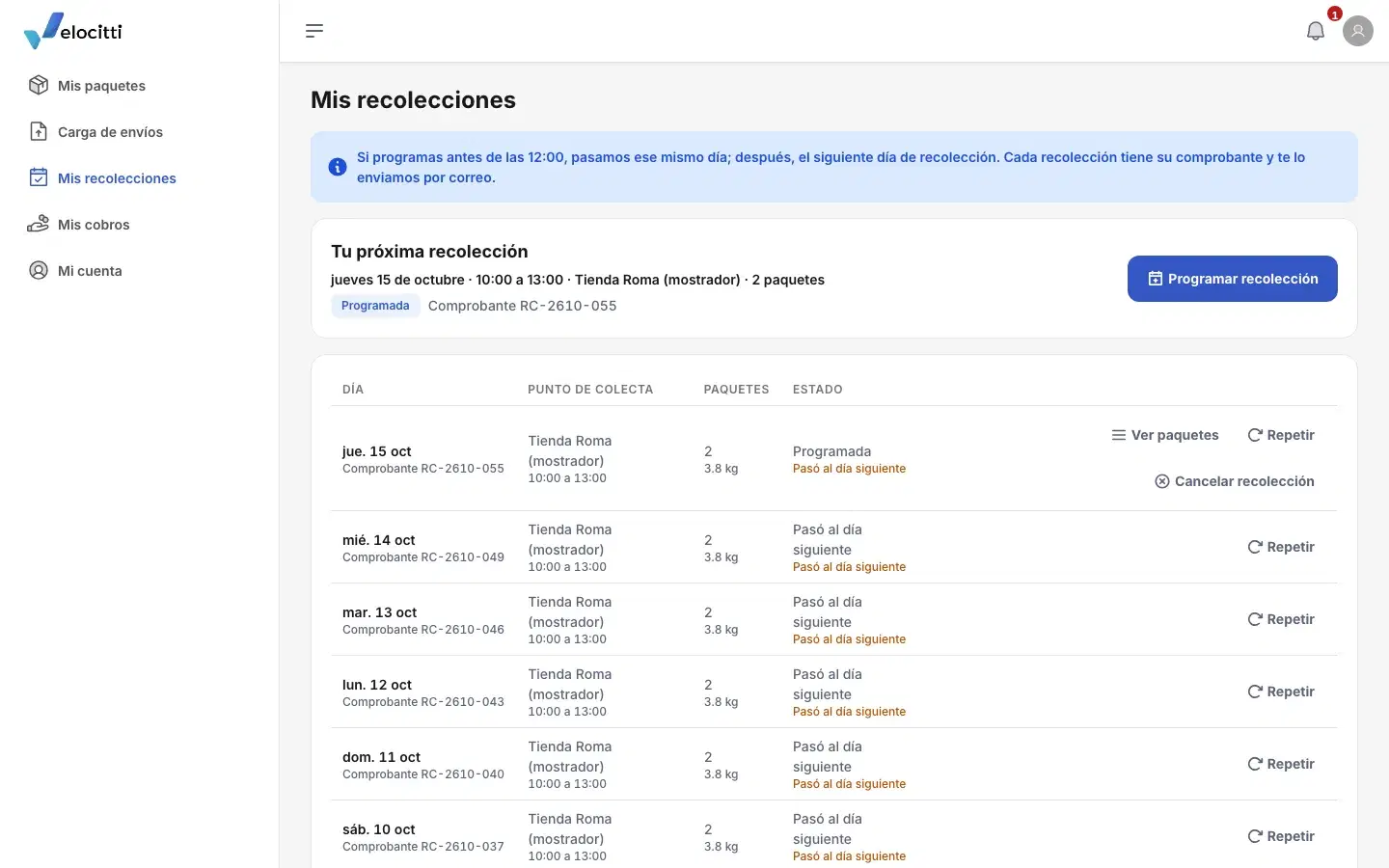The height and width of the screenshot is (868, 1389).
Task: Click the Mis paquetes box icon
Action: coord(39,85)
